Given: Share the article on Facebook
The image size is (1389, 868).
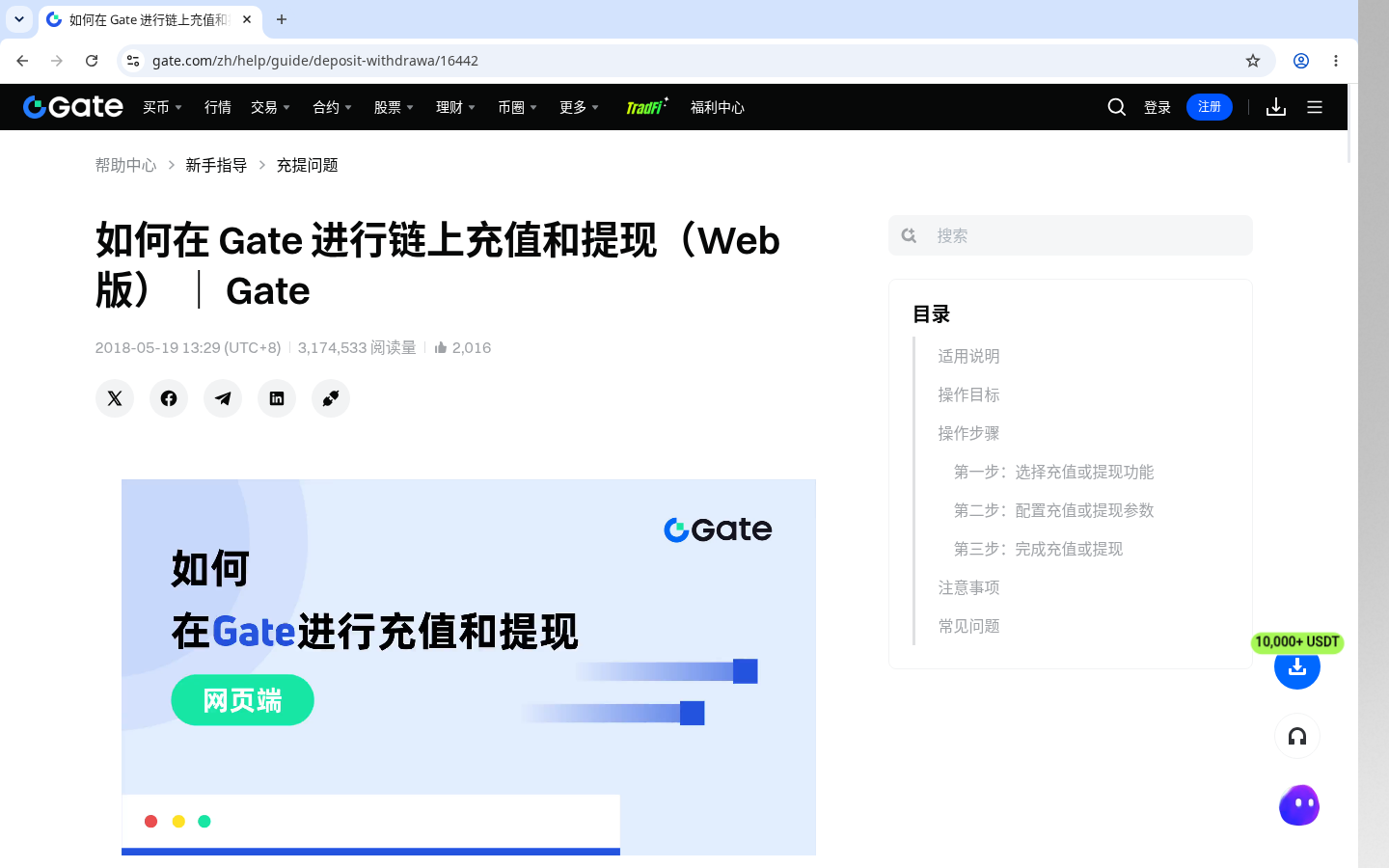Looking at the screenshot, I should [x=169, y=398].
